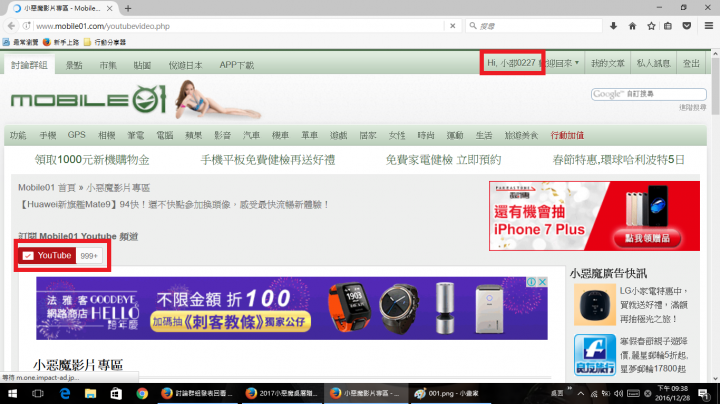This screenshot has height=404, width=720.
Task: Open File Explorer from the taskbar
Action: click(x=90, y=393)
